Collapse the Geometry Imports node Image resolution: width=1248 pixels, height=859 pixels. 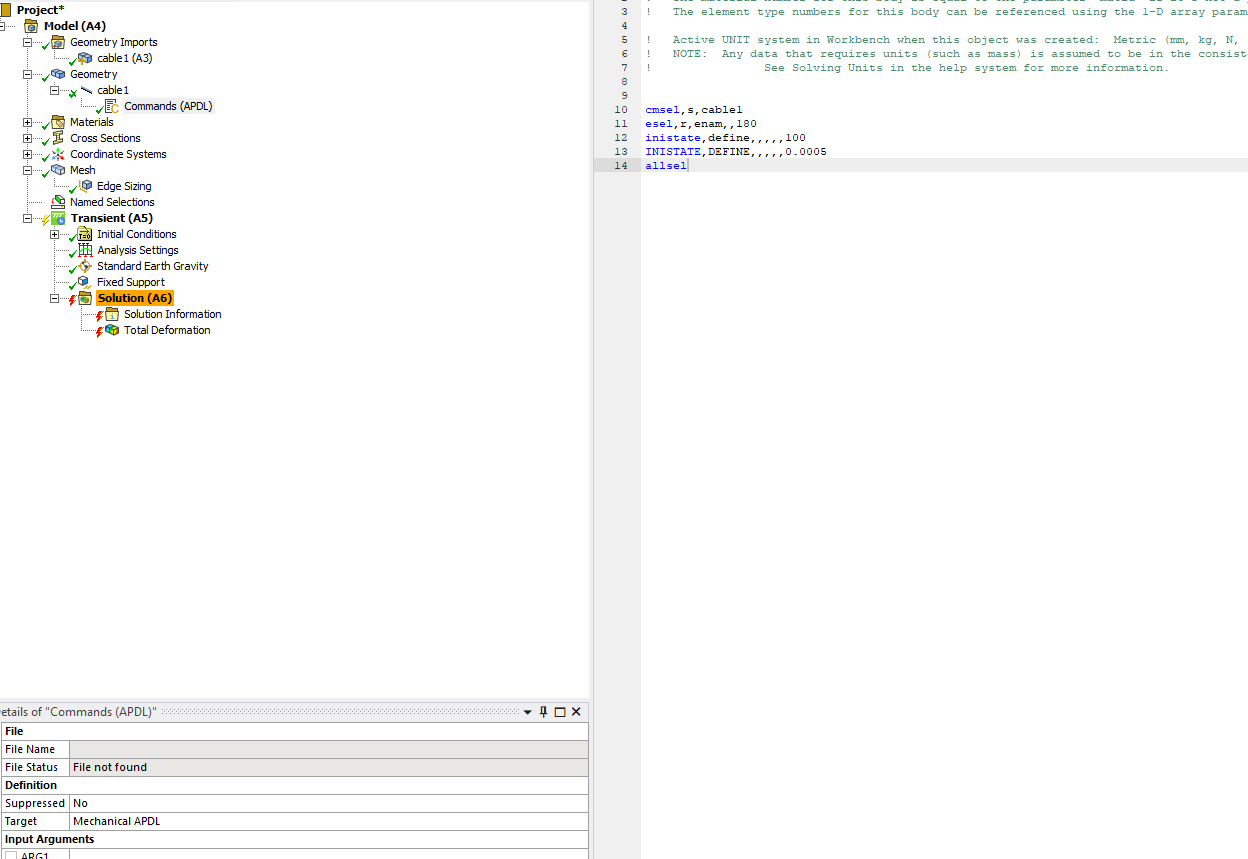[x=28, y=42]
